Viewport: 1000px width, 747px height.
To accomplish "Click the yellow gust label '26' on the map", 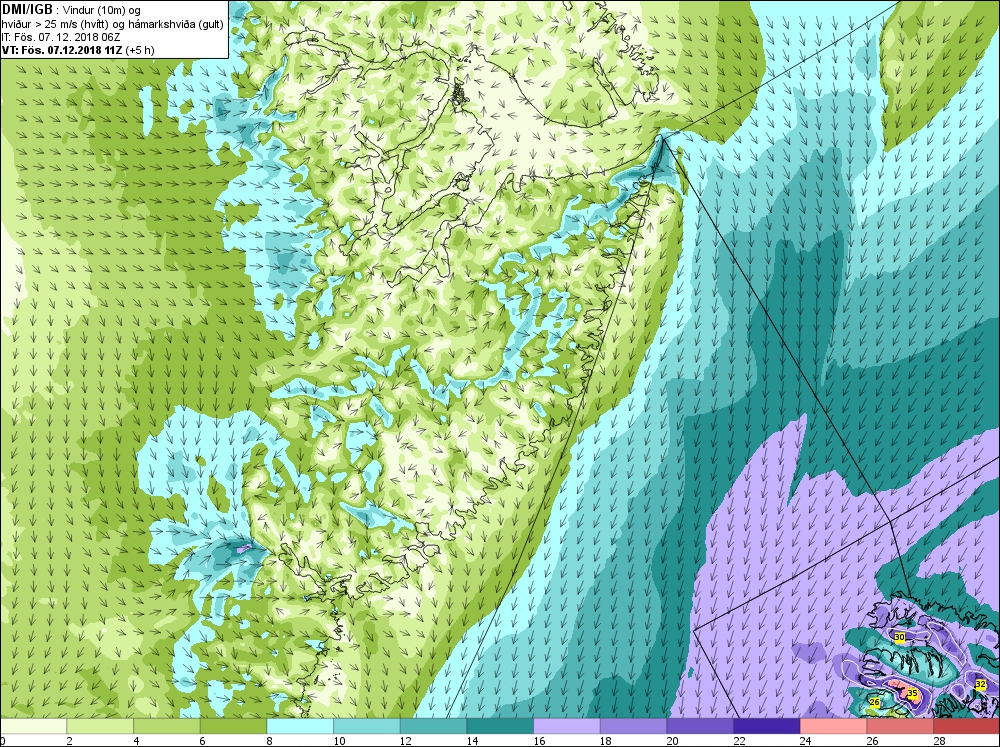I will click(x=874, y=702).
